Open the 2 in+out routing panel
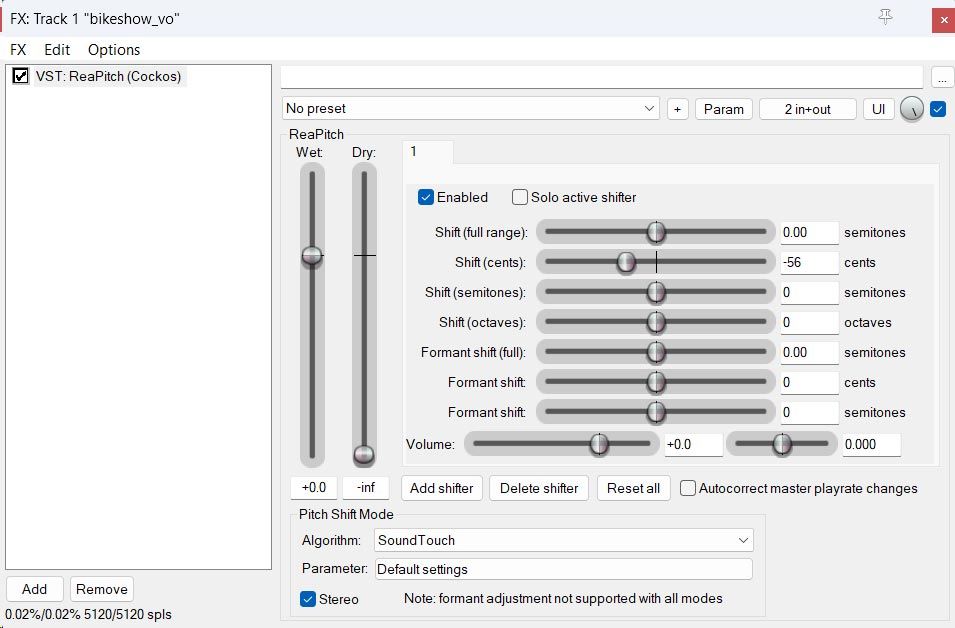Screen dimensions: 955x628 click(807, 109)
